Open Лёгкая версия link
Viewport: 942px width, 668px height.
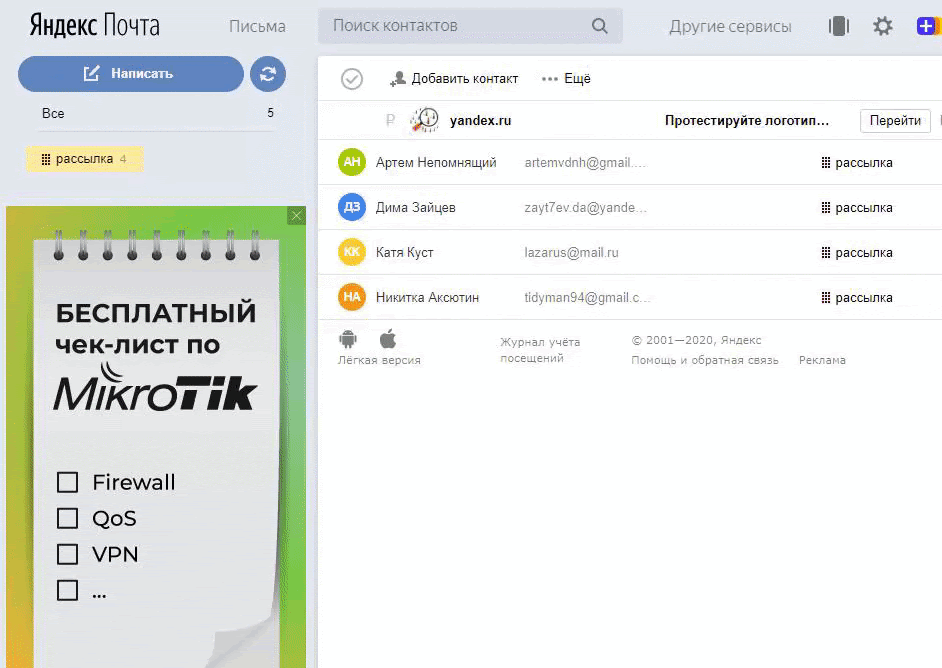(x=379, y=360)
